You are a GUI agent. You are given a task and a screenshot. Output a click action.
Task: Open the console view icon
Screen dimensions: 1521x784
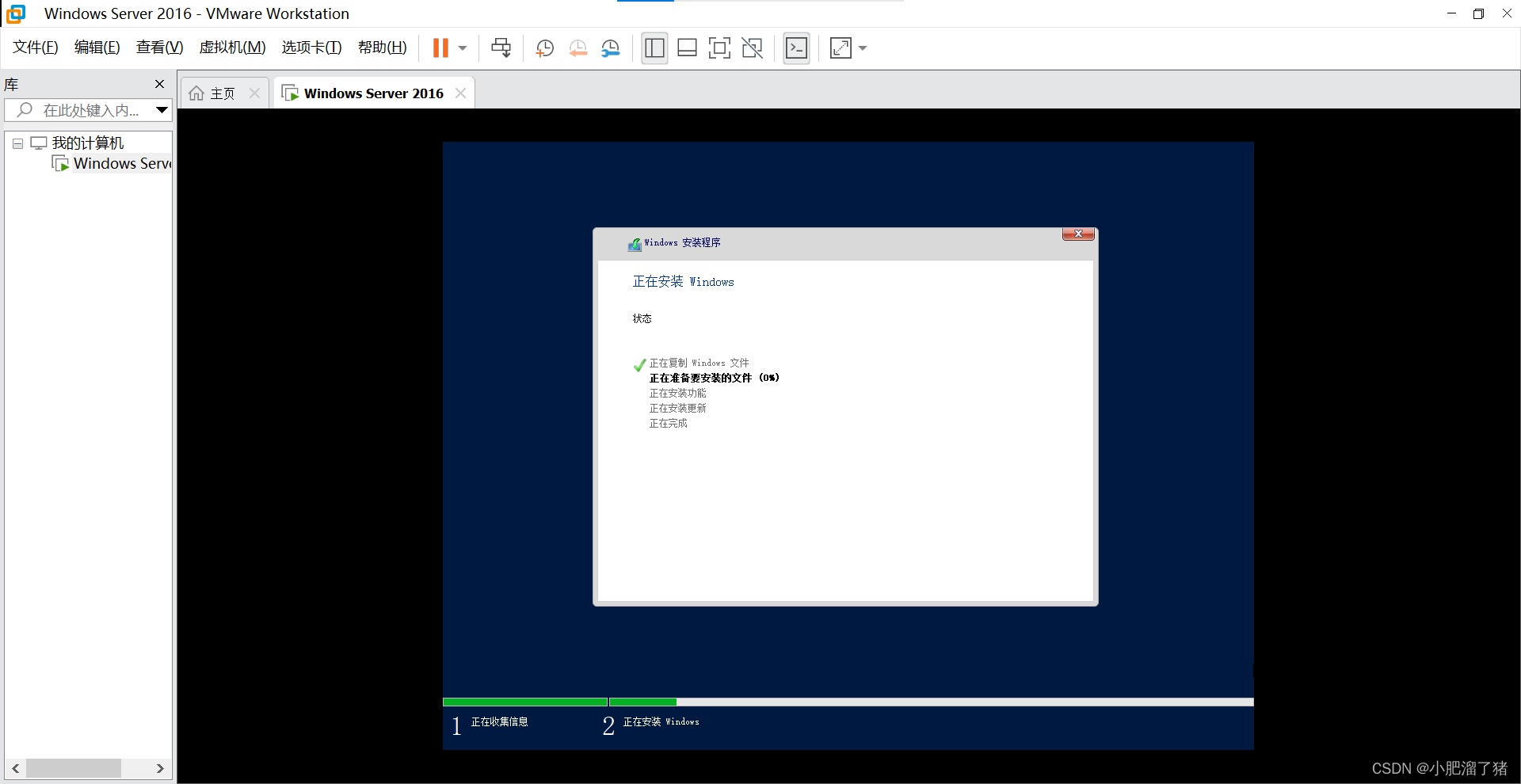[x=796, y=48]
